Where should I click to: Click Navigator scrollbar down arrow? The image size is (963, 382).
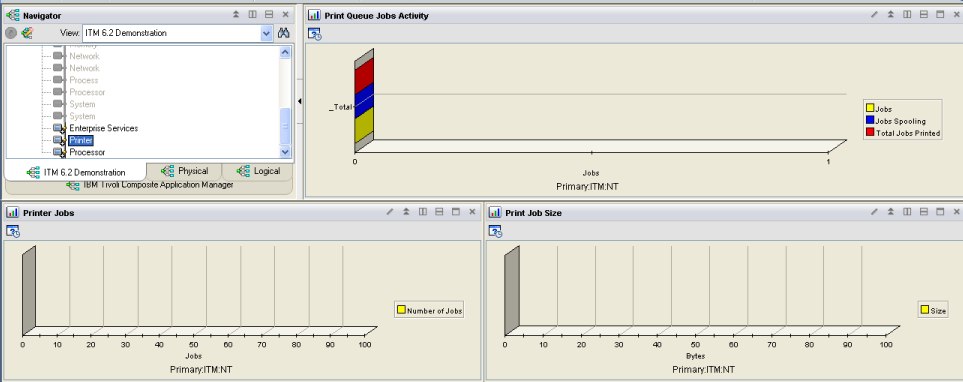285,152
